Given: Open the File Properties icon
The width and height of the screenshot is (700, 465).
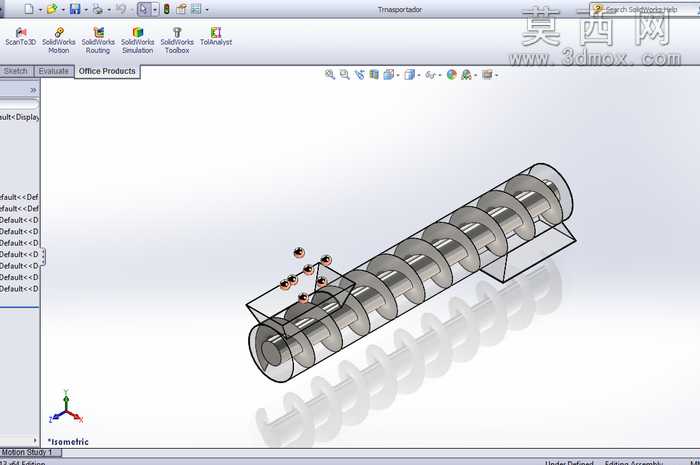Looking at the screenshot, I should 181,9.
